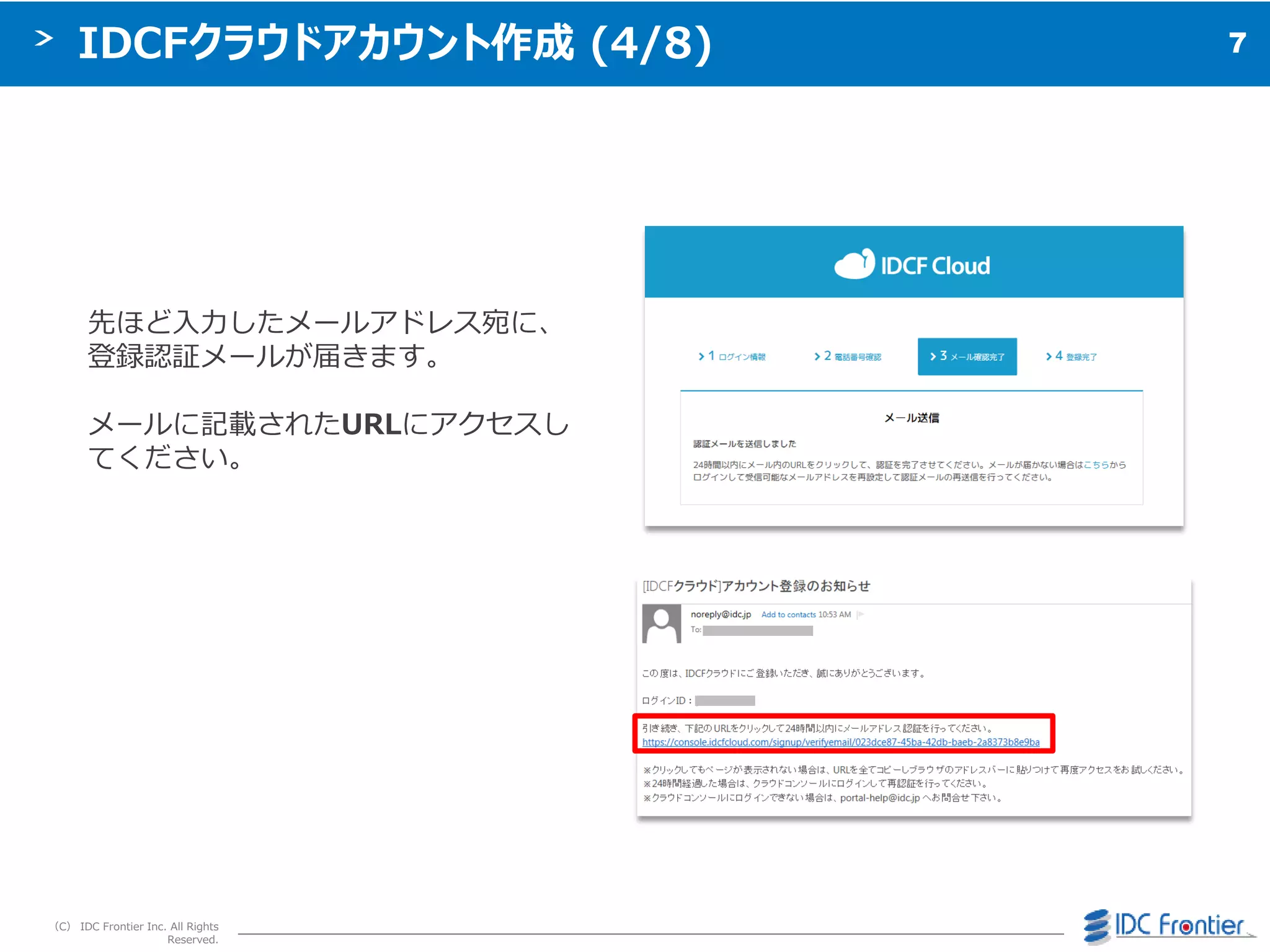Screen dimensions: 1270x952
Task: Click noreply@idc.jp sender address
Action: (721, 614)
